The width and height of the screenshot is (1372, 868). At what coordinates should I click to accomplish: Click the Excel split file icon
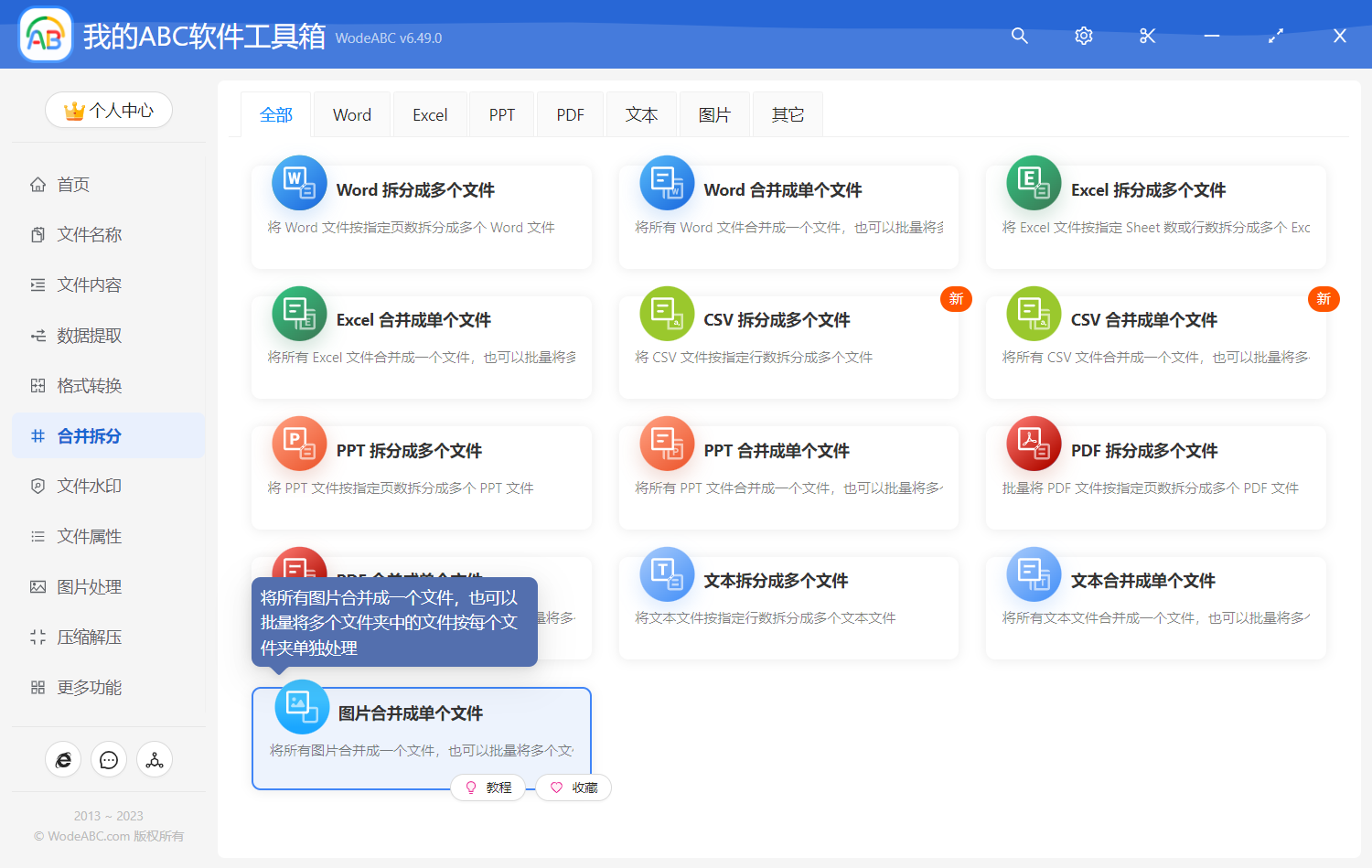[1034, 183]
